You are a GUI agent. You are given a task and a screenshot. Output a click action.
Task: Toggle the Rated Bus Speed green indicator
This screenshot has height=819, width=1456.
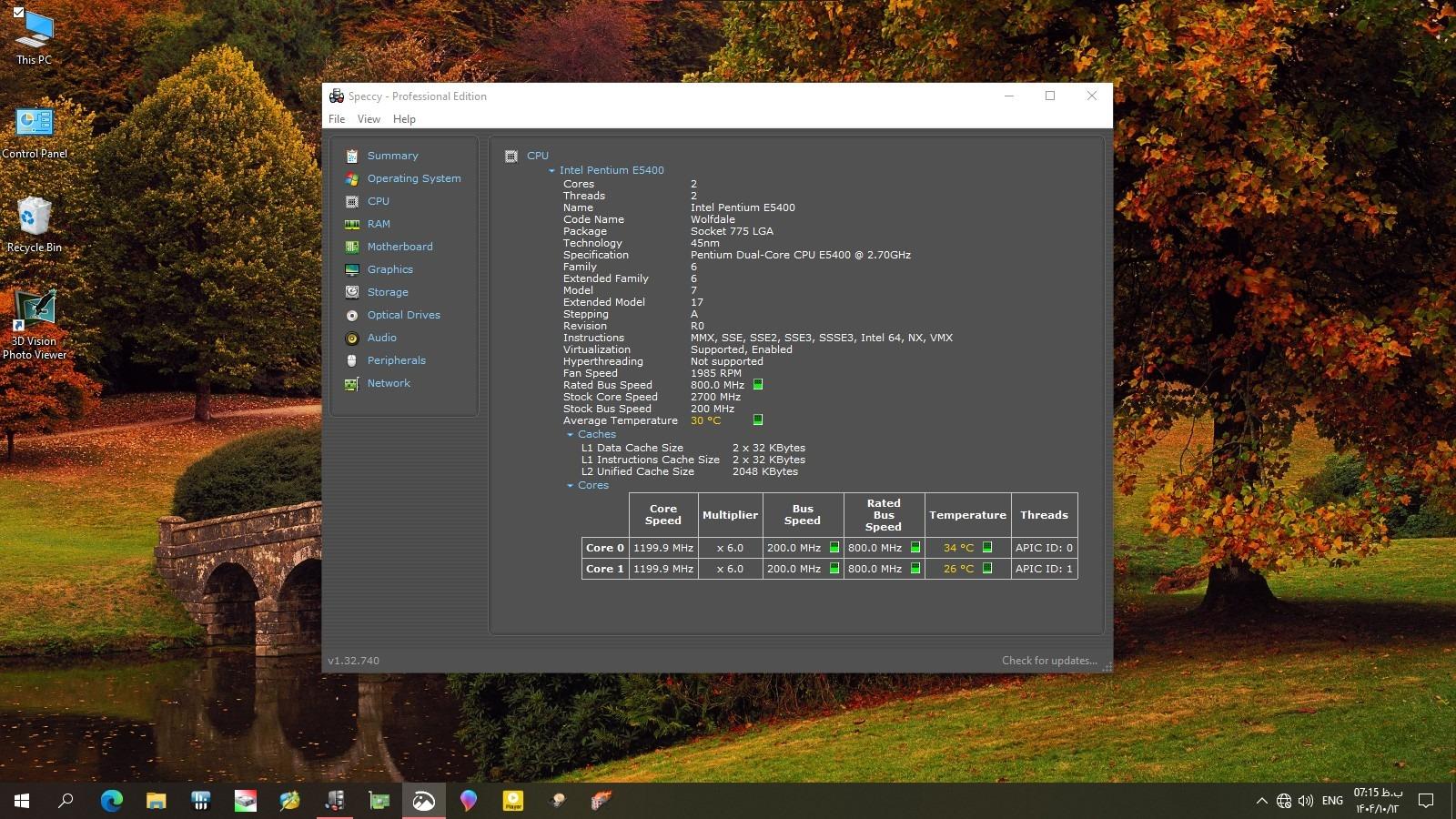click(x=758, y=385)
